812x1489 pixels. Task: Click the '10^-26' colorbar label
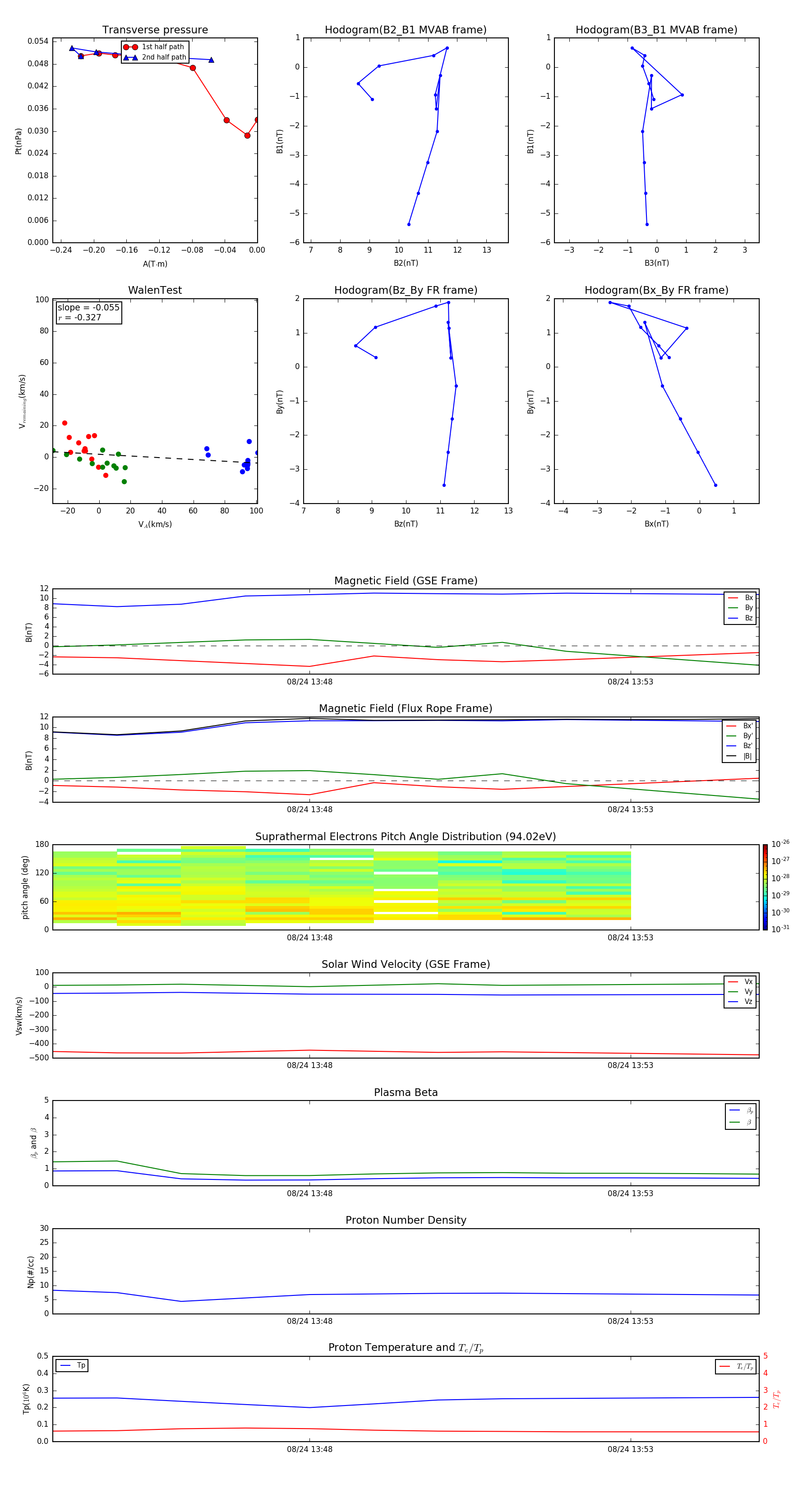(780, 844)
